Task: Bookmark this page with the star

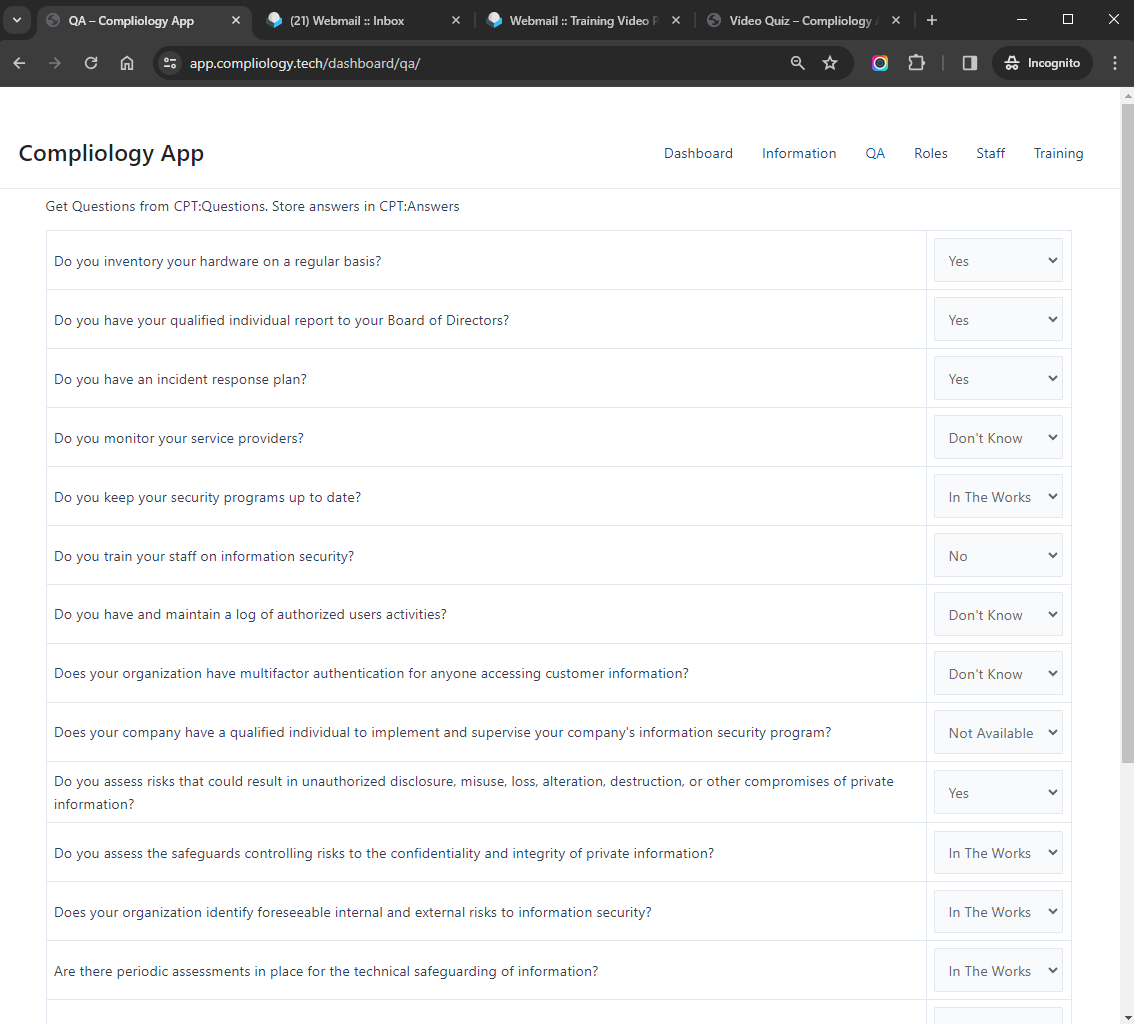Action: (830, 63)
